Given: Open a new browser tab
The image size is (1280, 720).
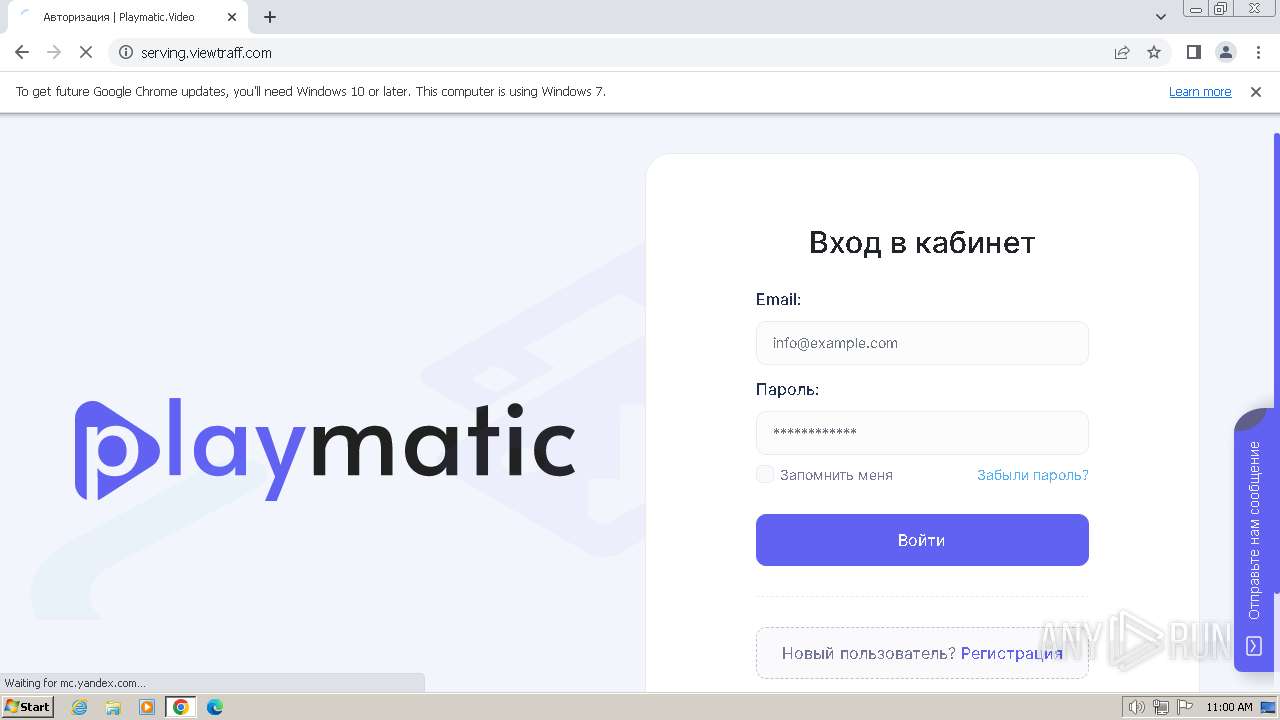Looking at the screenshot, I should [x=270, y=17].
